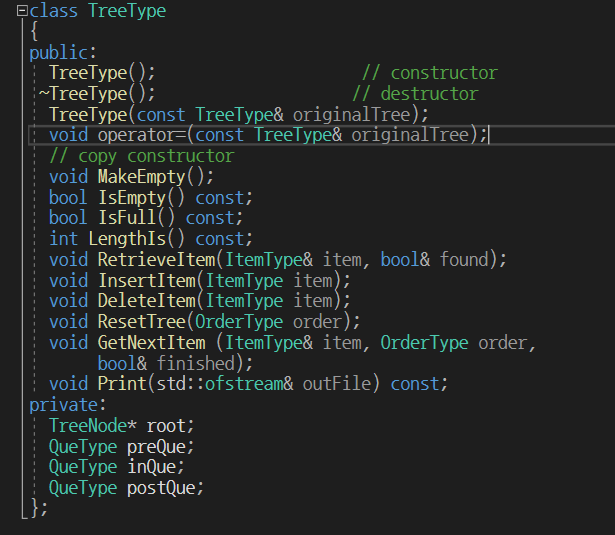The height and width of the screenshot is (535, 615).
Task: Click the 'postQue' member variable
Action: click(161, 488)
